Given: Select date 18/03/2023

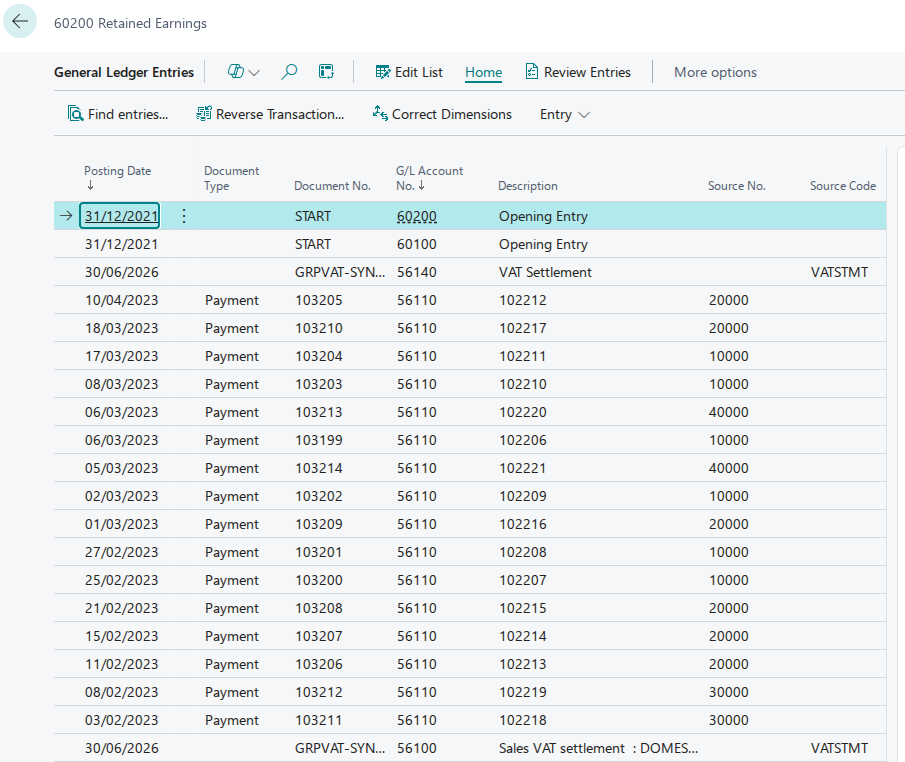Looking at the screenshot, I should (121, 328).
